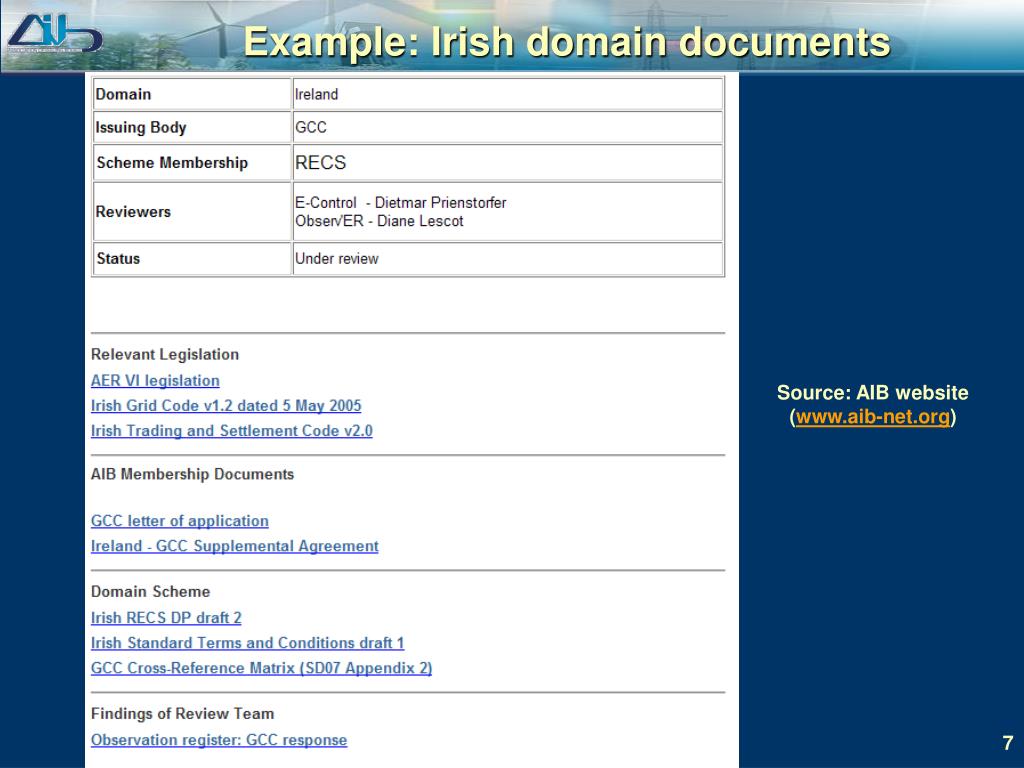The width and height of the screenshot is (1024, 768).
Task: Open the AER VI legislation link
Action: coord(155,381)
